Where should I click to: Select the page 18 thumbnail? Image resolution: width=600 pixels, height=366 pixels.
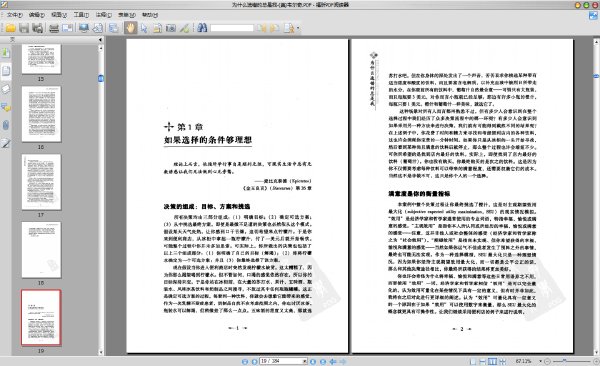pyautogui.click(x=41, y=250)
